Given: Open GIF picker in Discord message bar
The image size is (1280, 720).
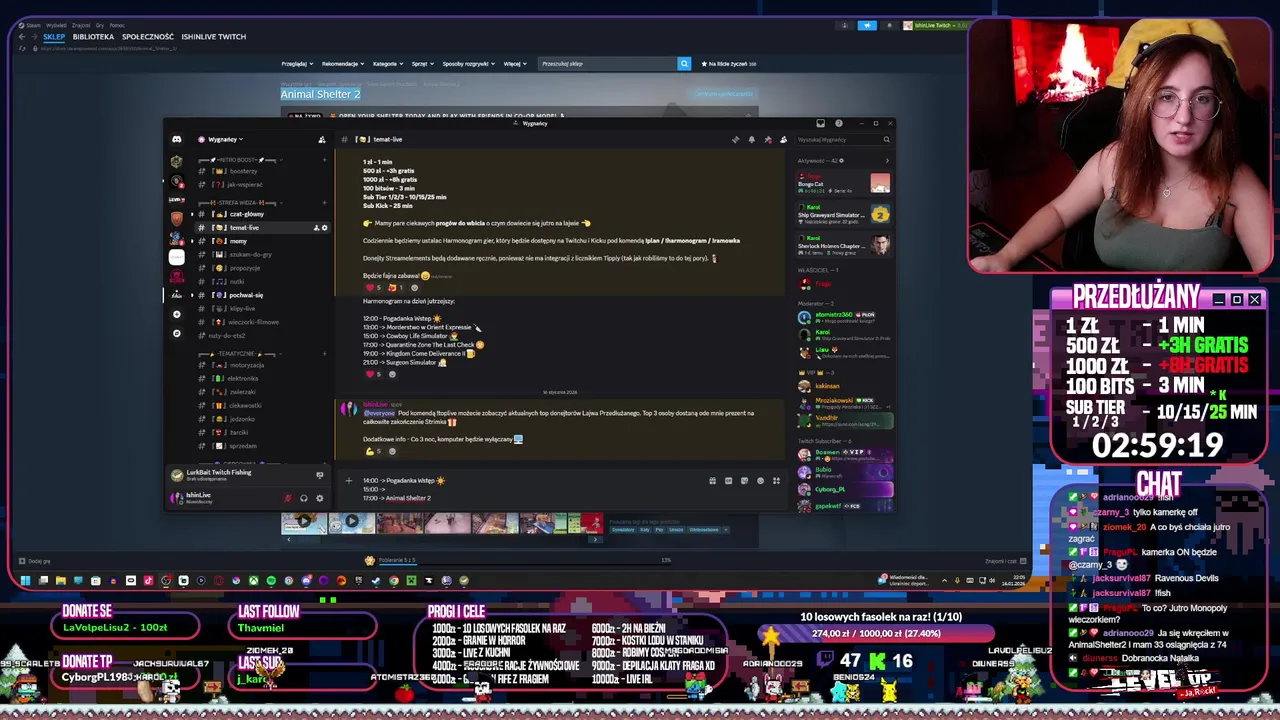Looking at the screenshot, I should coord(728,481).
